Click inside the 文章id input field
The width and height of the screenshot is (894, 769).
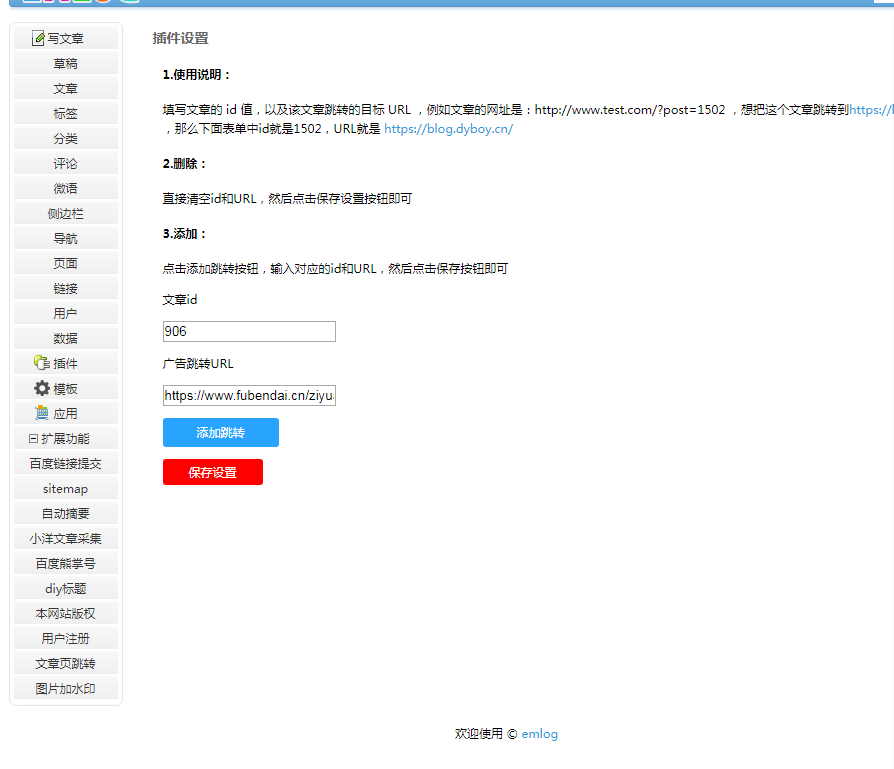coord(248,331)
